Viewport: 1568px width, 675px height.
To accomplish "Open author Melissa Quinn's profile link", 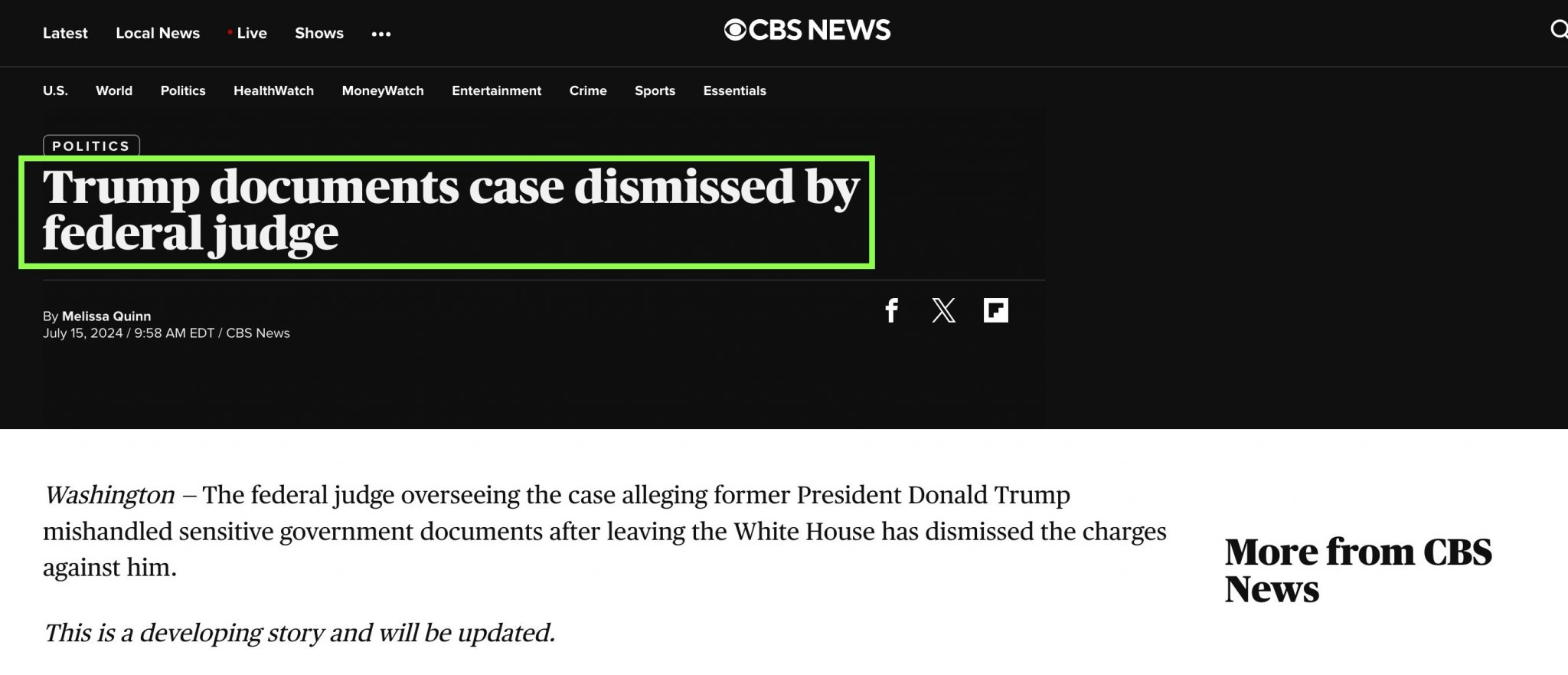I will (106, 316).
